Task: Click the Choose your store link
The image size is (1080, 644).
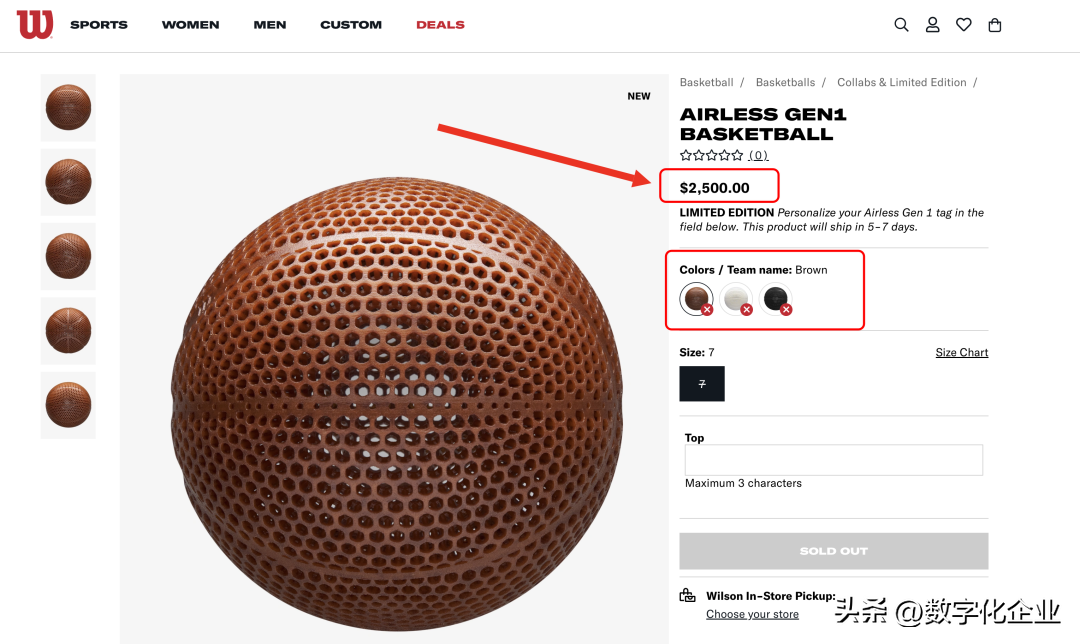Action: pyautogui.click(x=752, y=614)
